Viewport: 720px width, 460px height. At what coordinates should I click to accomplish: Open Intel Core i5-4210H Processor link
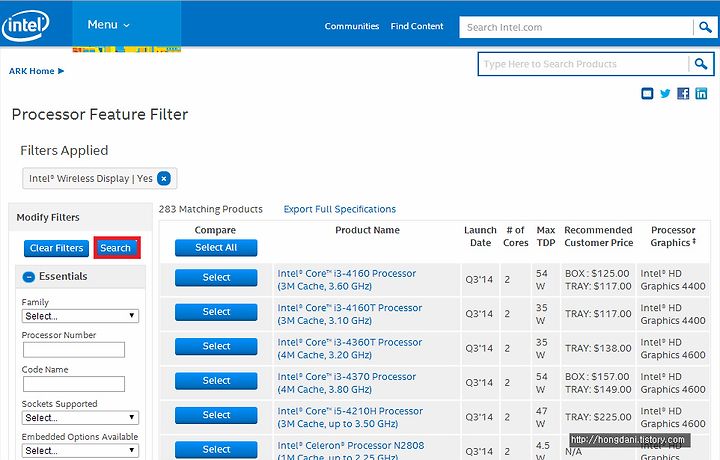coord(350,417)
